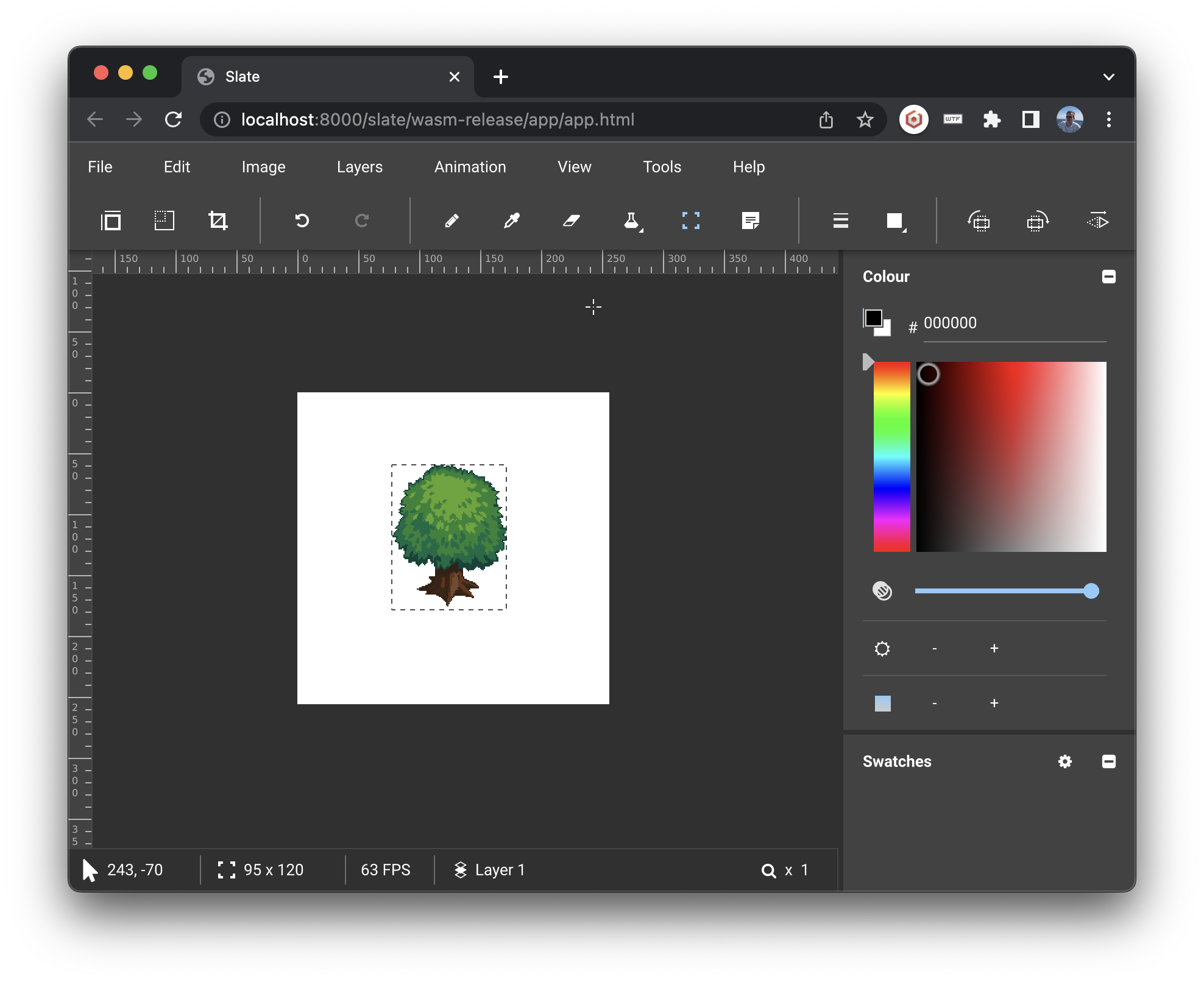This screenshot has height=982, width=1204.
Task: Click the dithering toggle next to opacity slider
Action: (882, 591)
